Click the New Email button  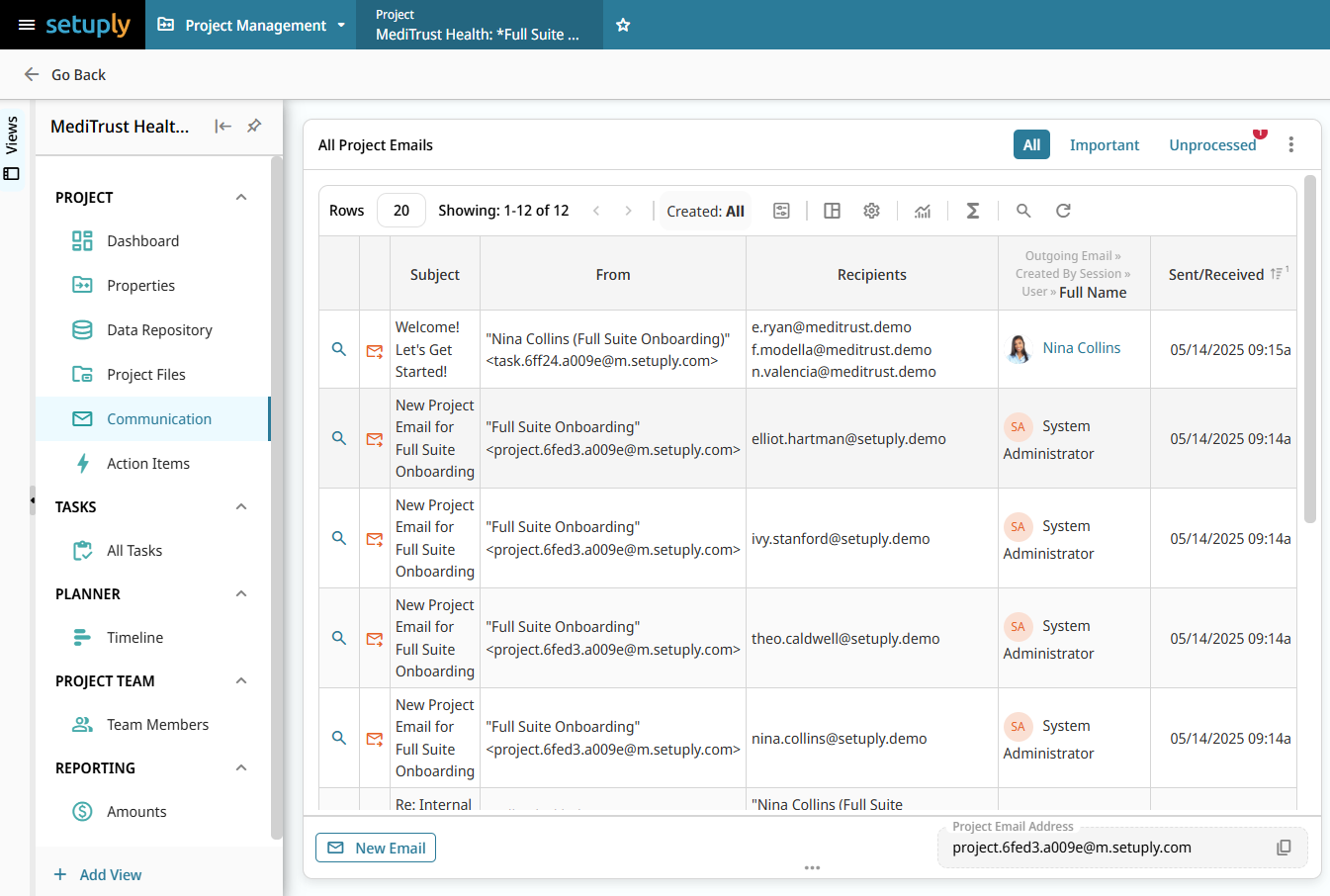click(376, 848)
